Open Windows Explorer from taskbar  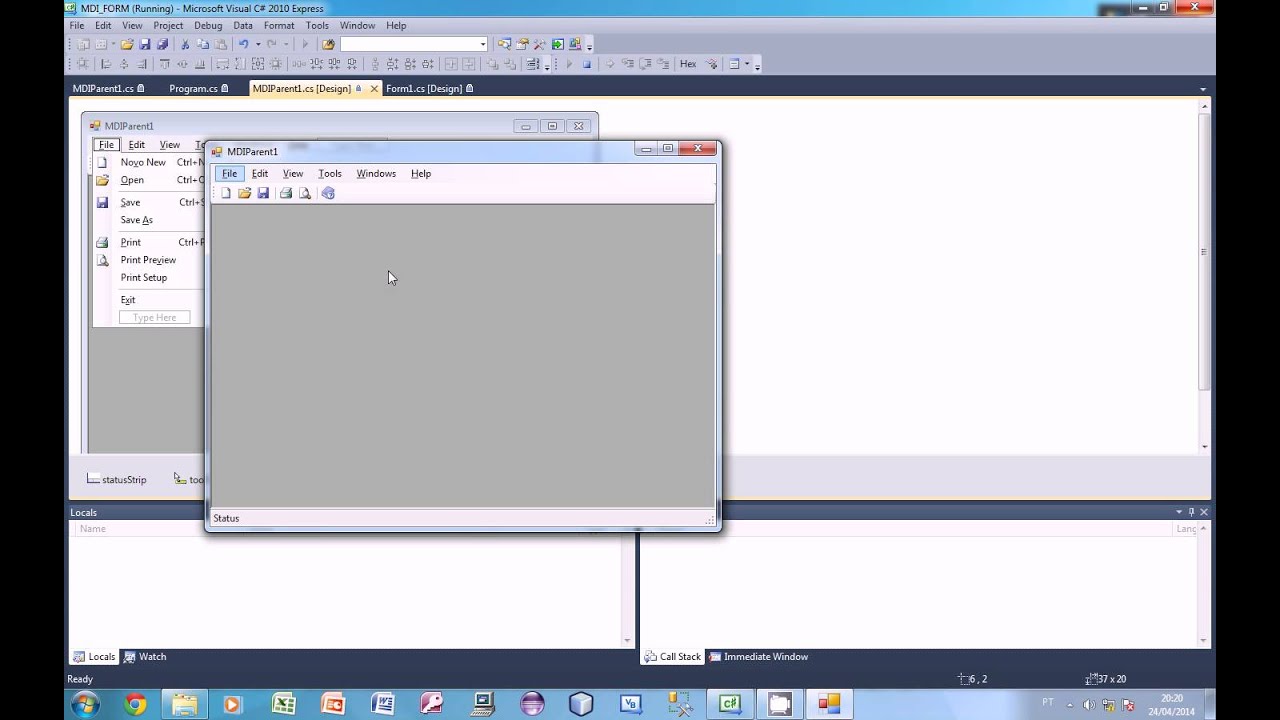point(185,704)
